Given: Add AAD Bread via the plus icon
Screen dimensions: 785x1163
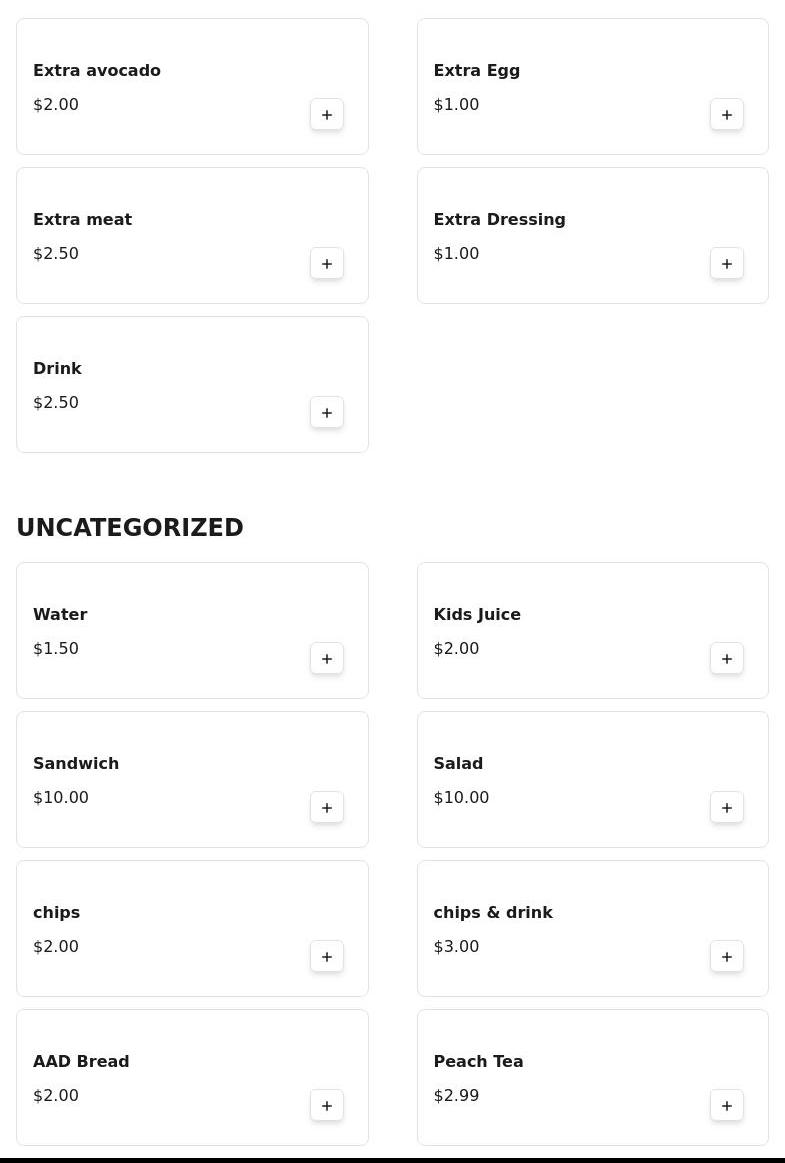Looking at the screenshot, I should tap(327, 1106).
